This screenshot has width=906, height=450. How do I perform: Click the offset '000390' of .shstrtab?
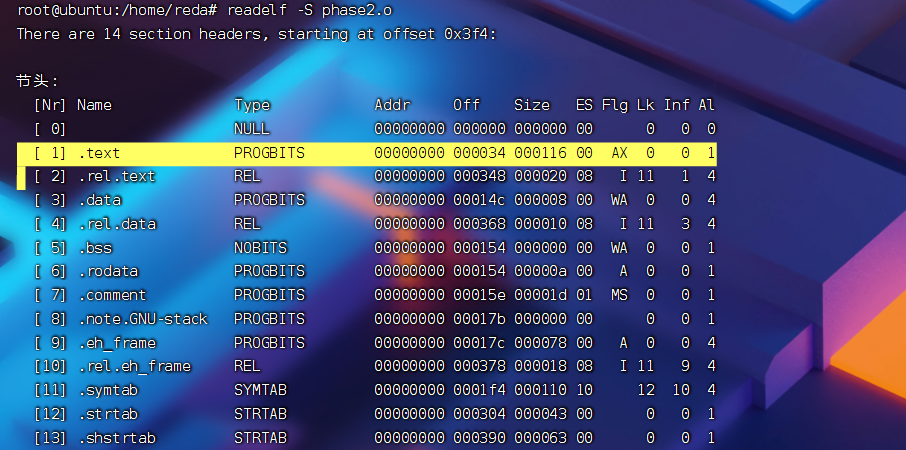(x=480, y=438)
